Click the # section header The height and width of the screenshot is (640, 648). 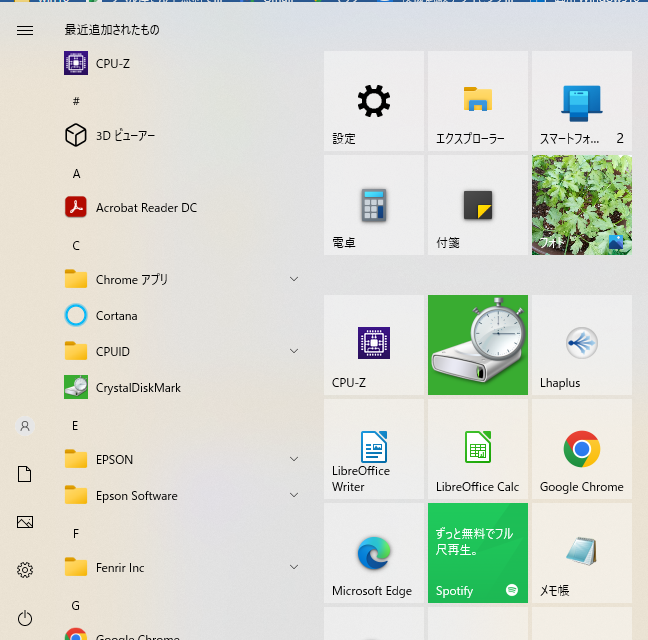[x=76, y=101]
